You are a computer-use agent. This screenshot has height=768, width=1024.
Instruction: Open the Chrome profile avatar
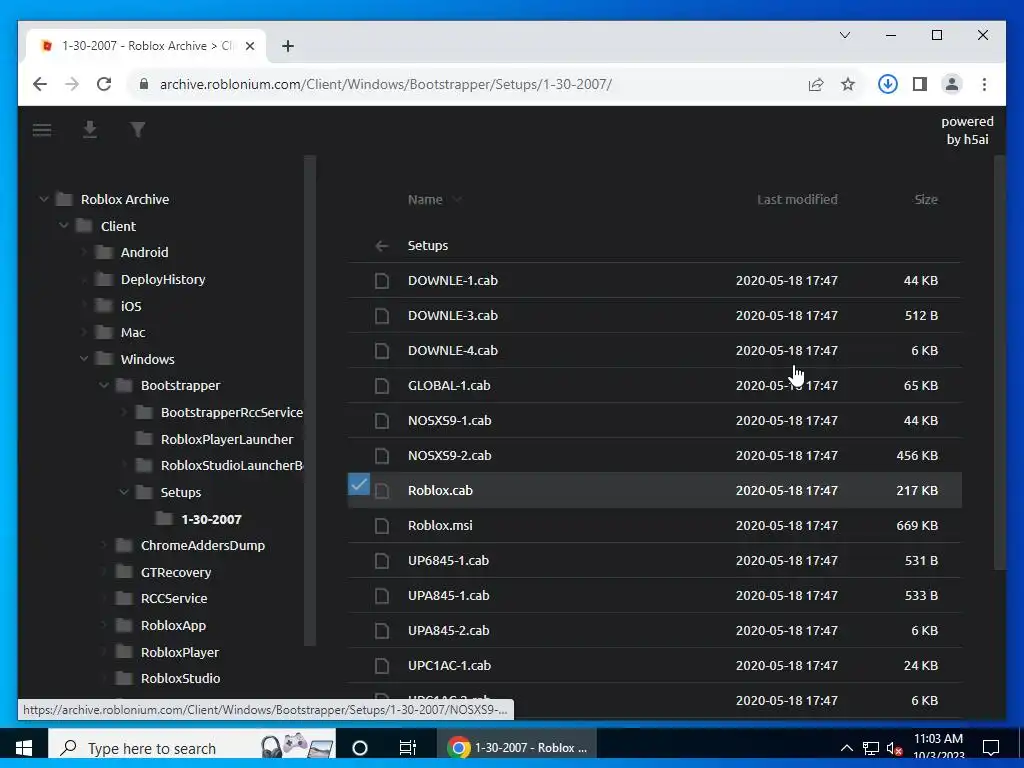click(952, 84)
